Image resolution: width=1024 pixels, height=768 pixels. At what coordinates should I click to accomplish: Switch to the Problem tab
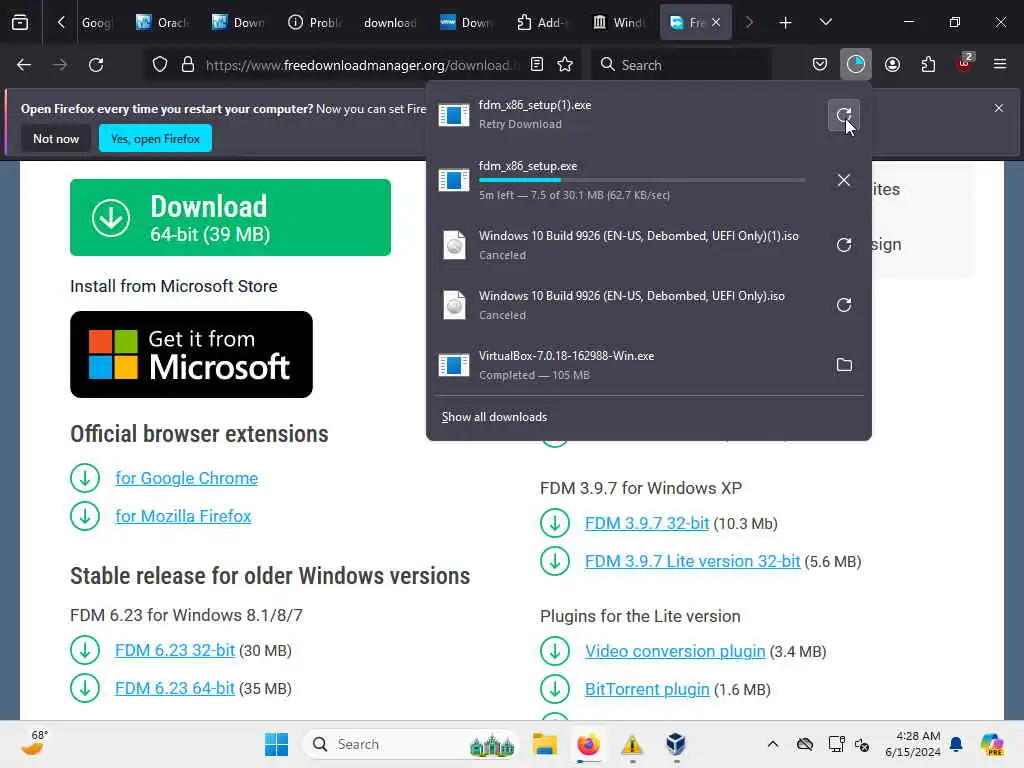[314, 23]
